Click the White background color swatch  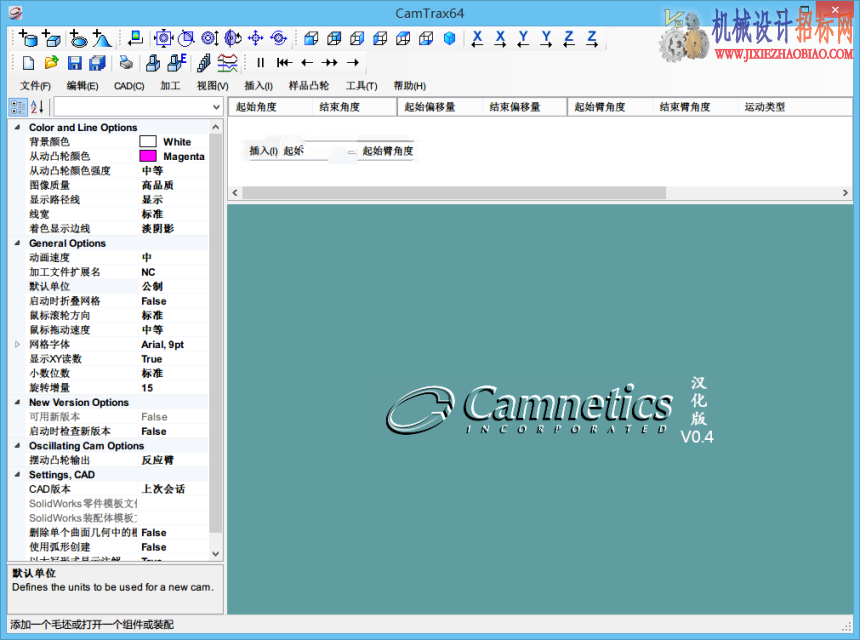(148, 142)
